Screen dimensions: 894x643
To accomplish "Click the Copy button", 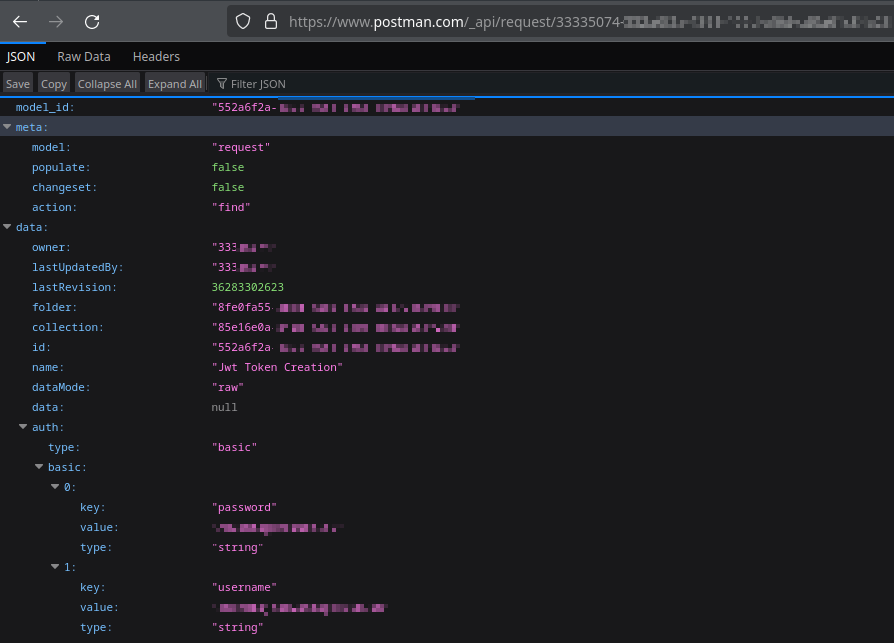I will [54, 83].
